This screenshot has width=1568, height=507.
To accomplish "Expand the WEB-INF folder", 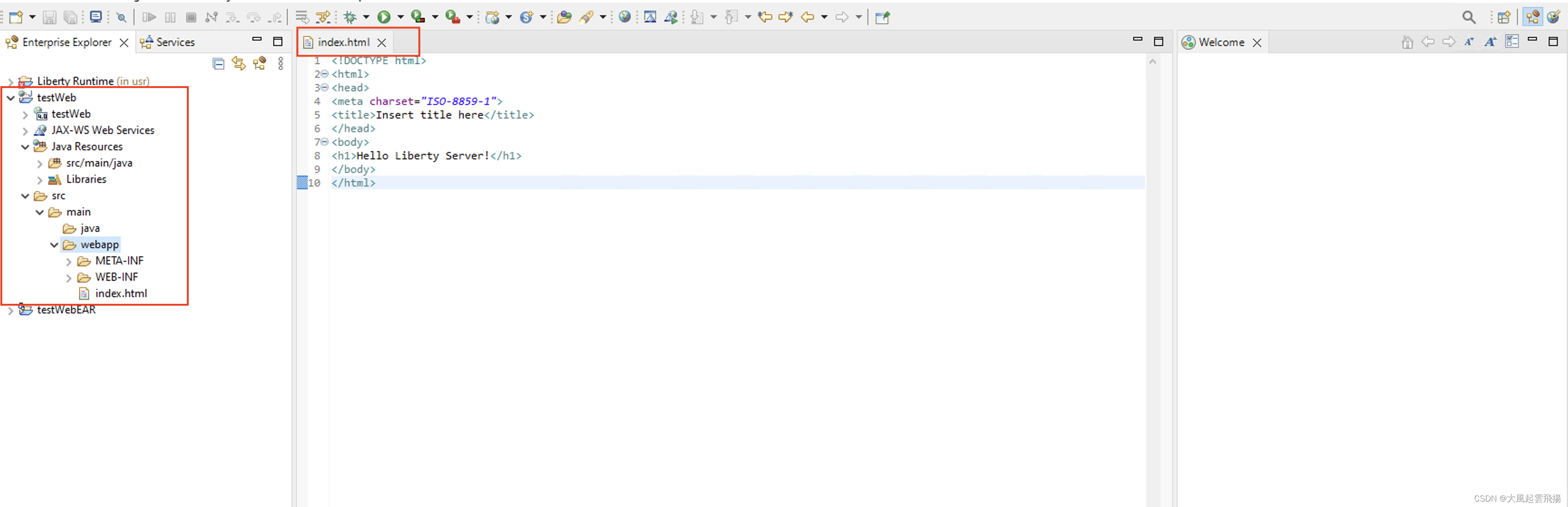I will (x=69, y=277).
